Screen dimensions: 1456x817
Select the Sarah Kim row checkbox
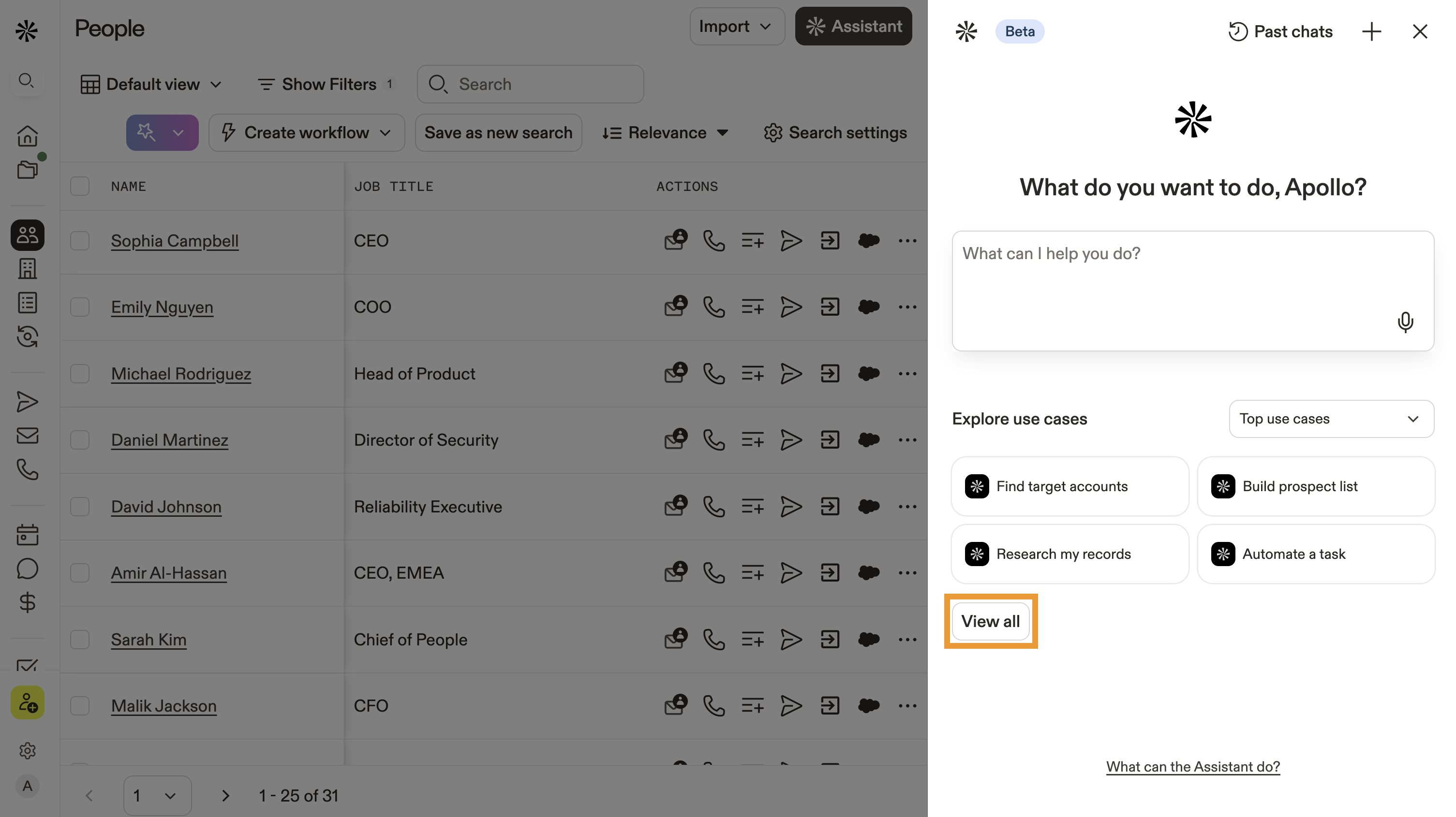80,640
